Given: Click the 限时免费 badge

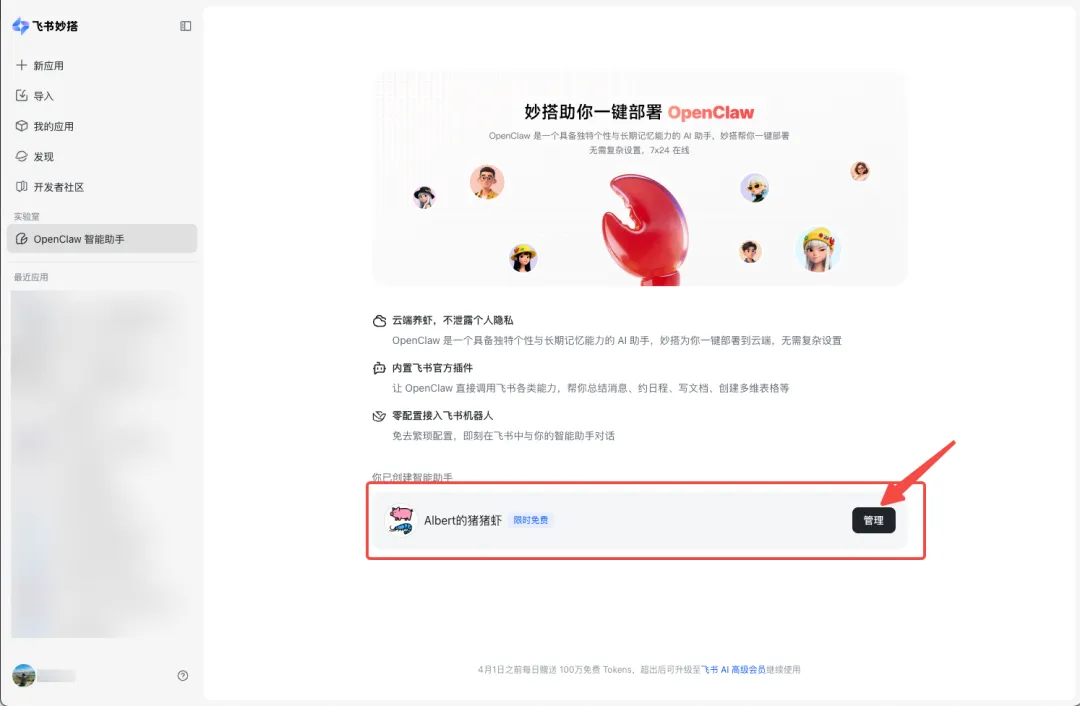Looking at the screenshot, I should point(531,520).
